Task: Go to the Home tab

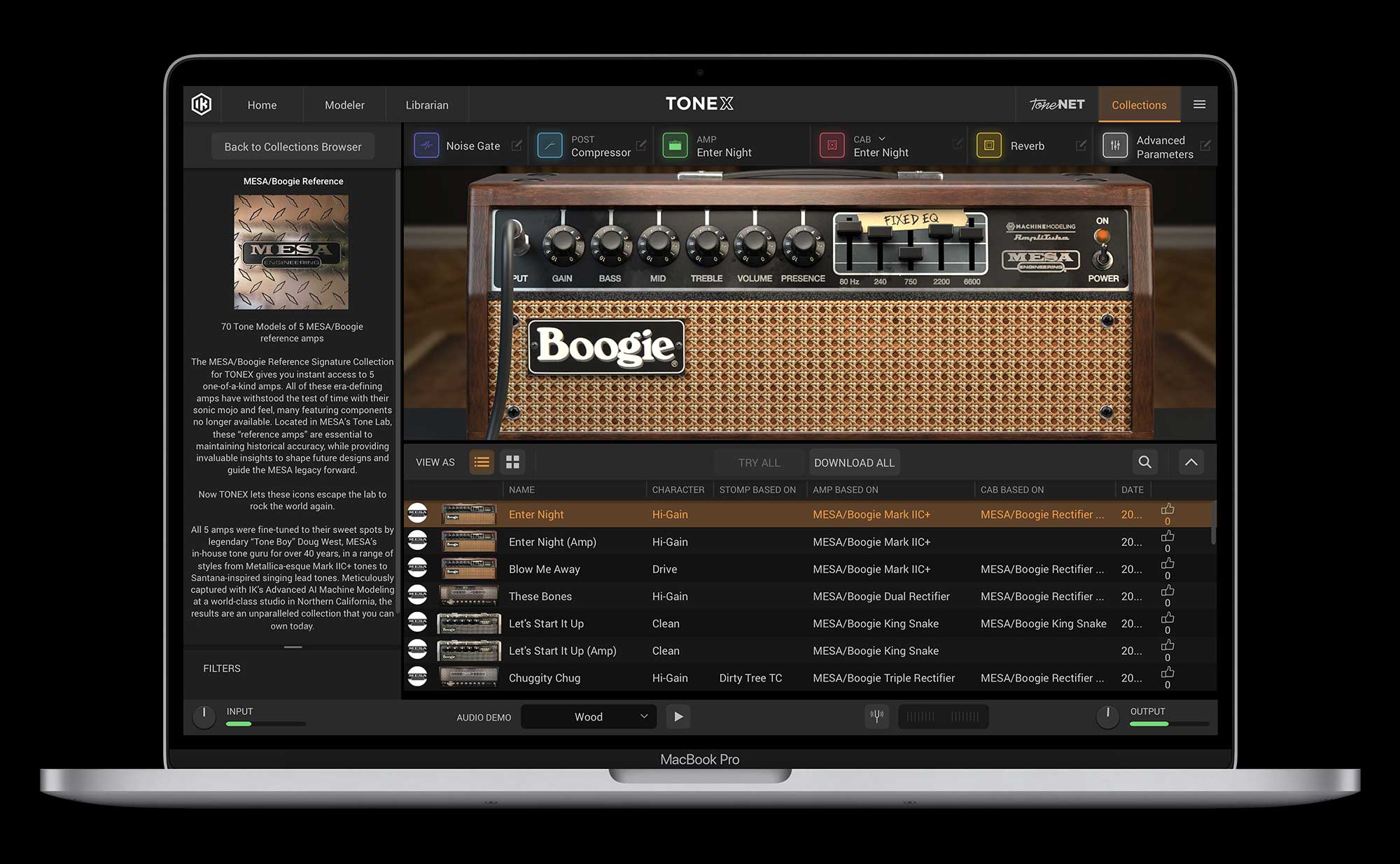Action: [x=262, y=105]
